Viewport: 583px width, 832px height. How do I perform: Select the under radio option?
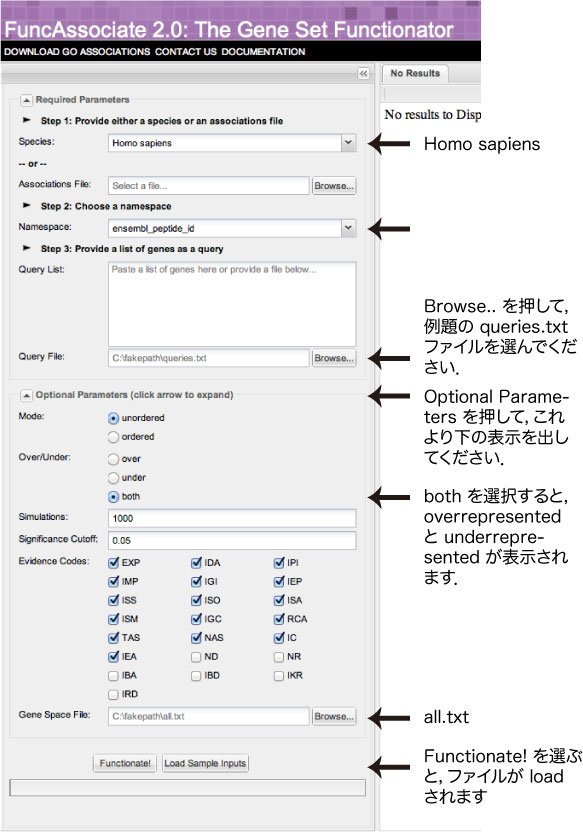coord(113,478)
